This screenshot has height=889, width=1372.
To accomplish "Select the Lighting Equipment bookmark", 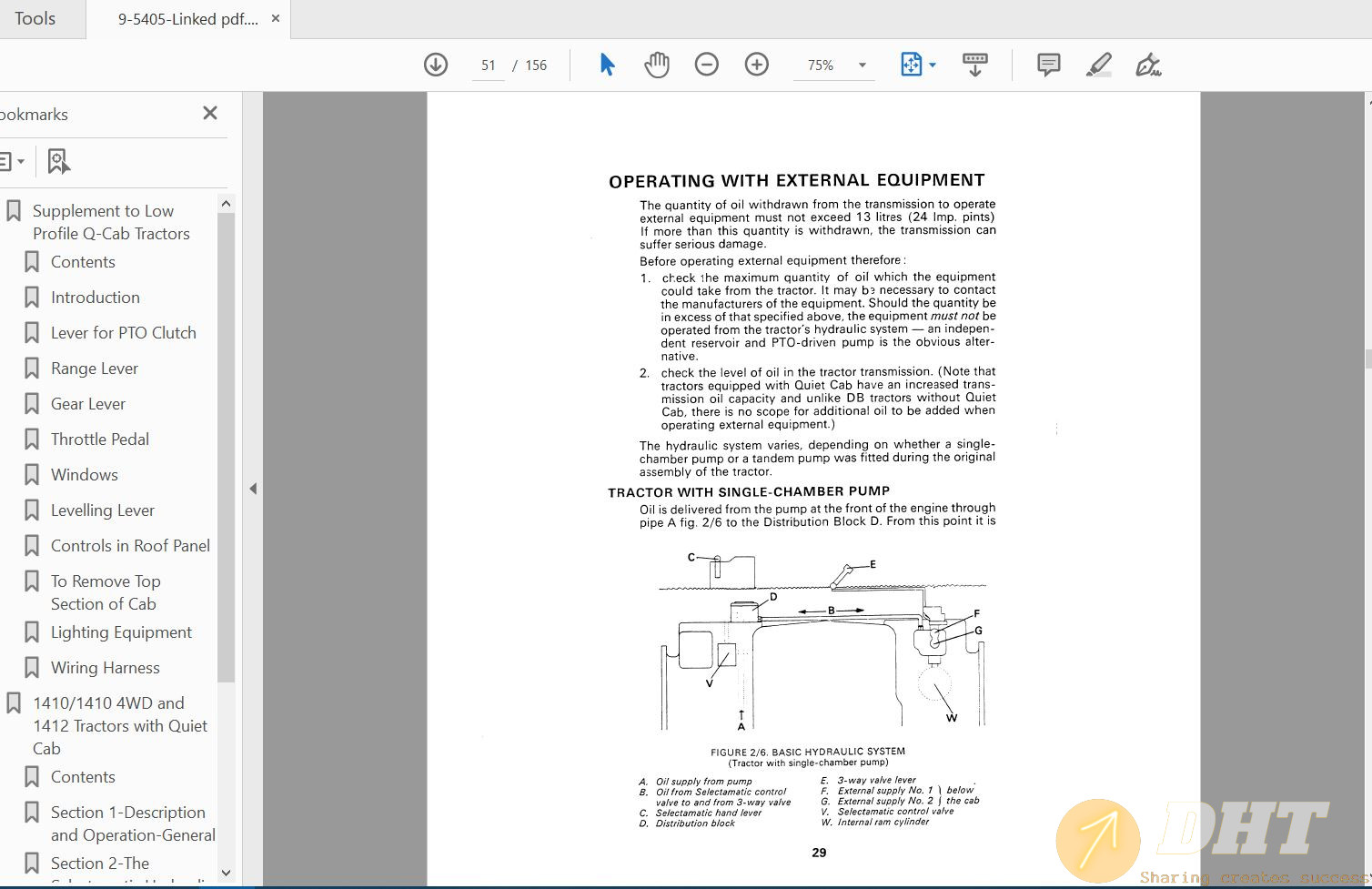I will [121, 632].
